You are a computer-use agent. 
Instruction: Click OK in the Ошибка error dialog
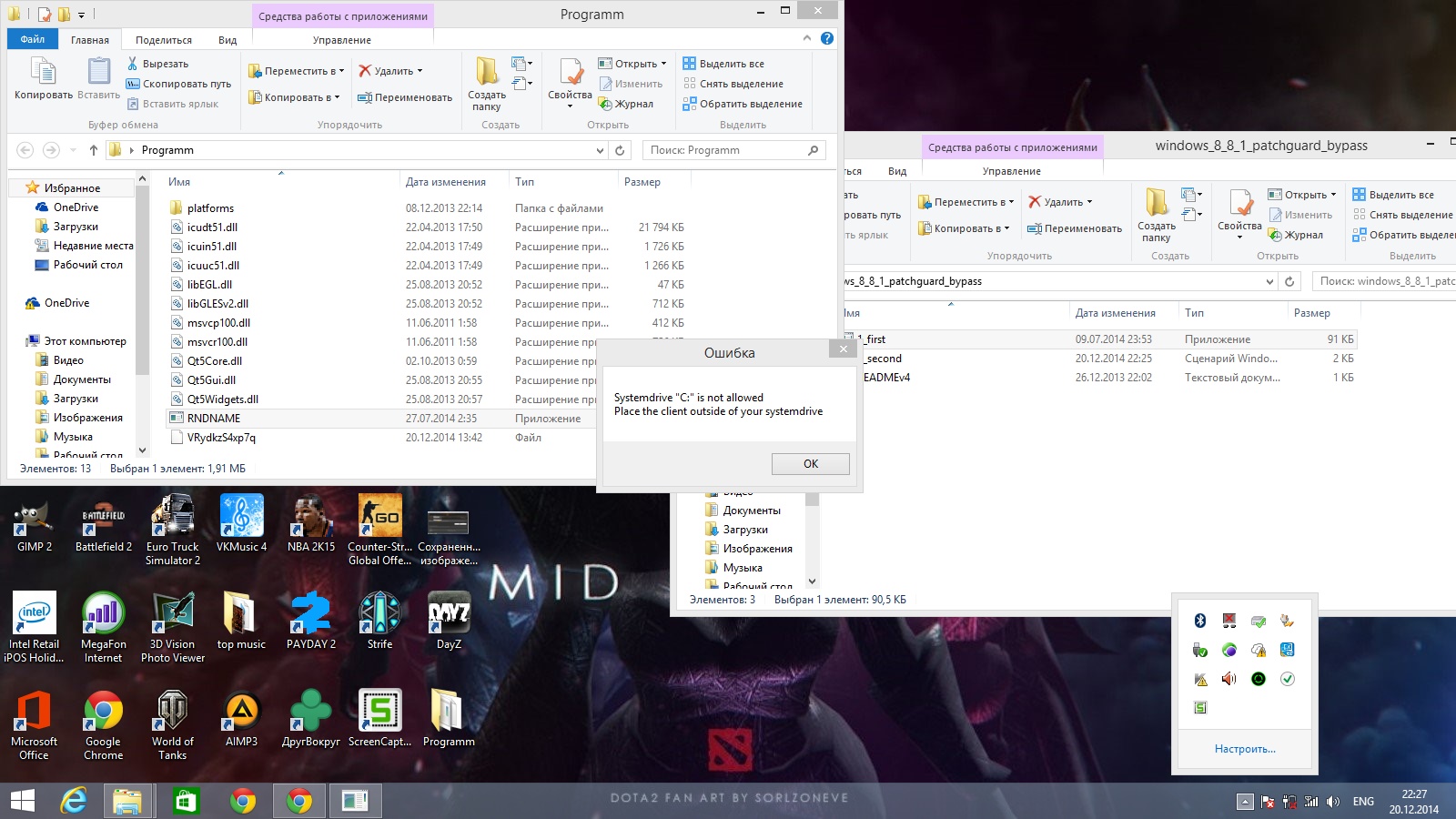coord(810,464)
